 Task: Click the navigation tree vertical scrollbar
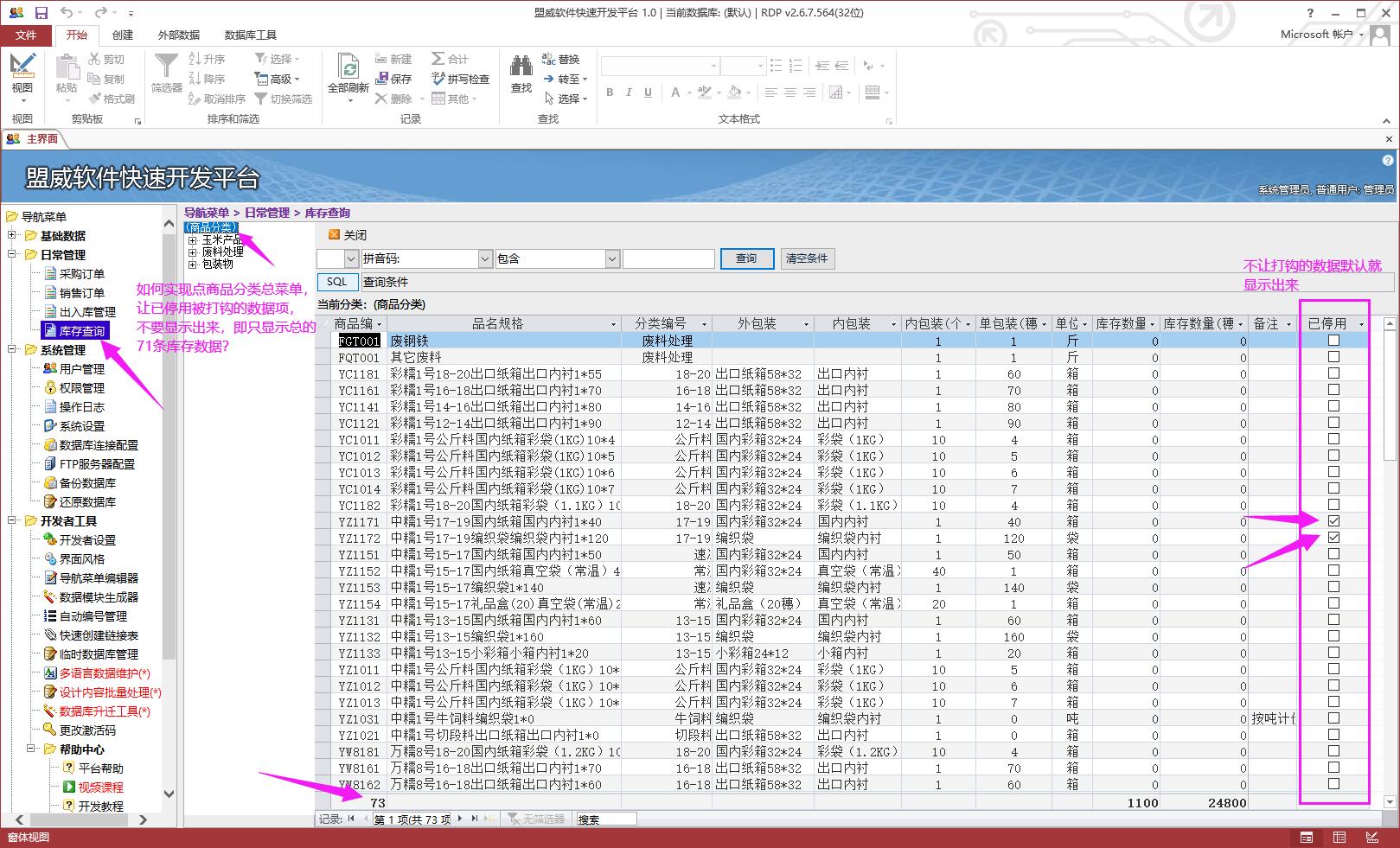[169, 510]
